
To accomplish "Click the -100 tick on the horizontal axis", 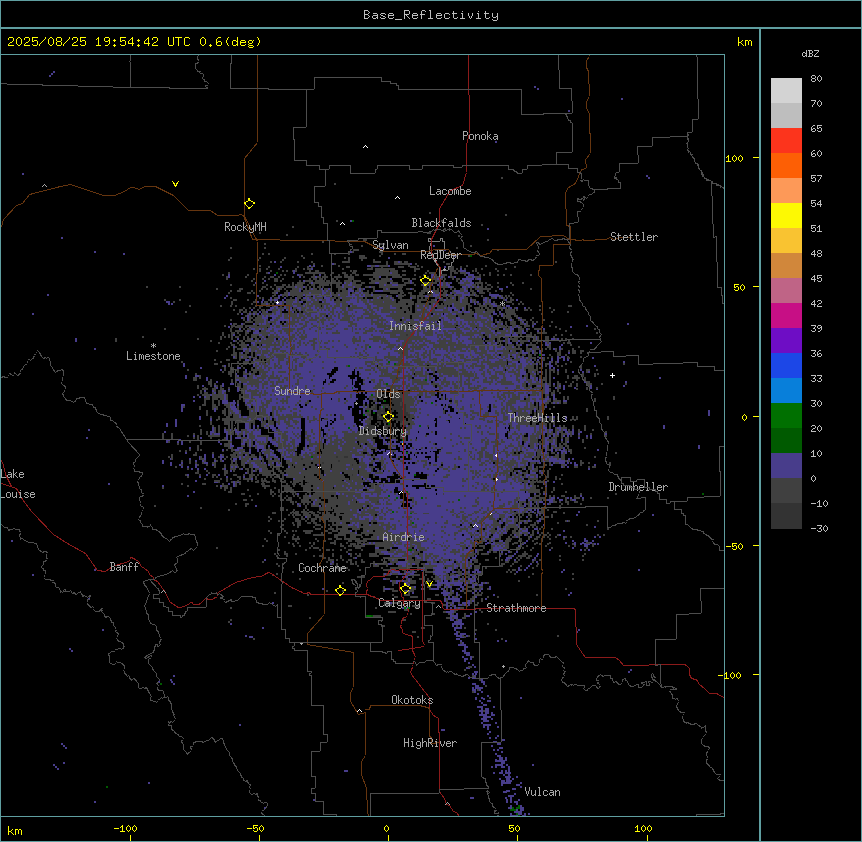I will pos(125,828).
